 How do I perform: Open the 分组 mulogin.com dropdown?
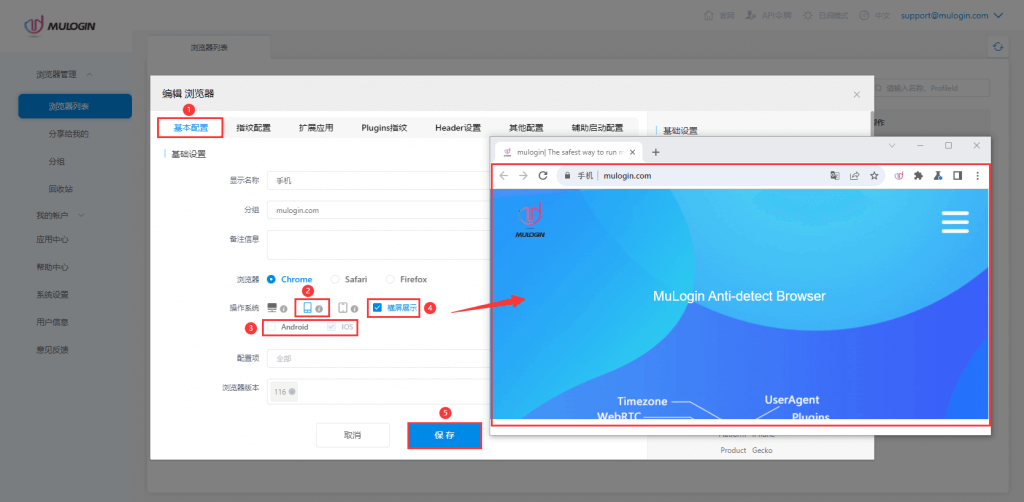379,210
